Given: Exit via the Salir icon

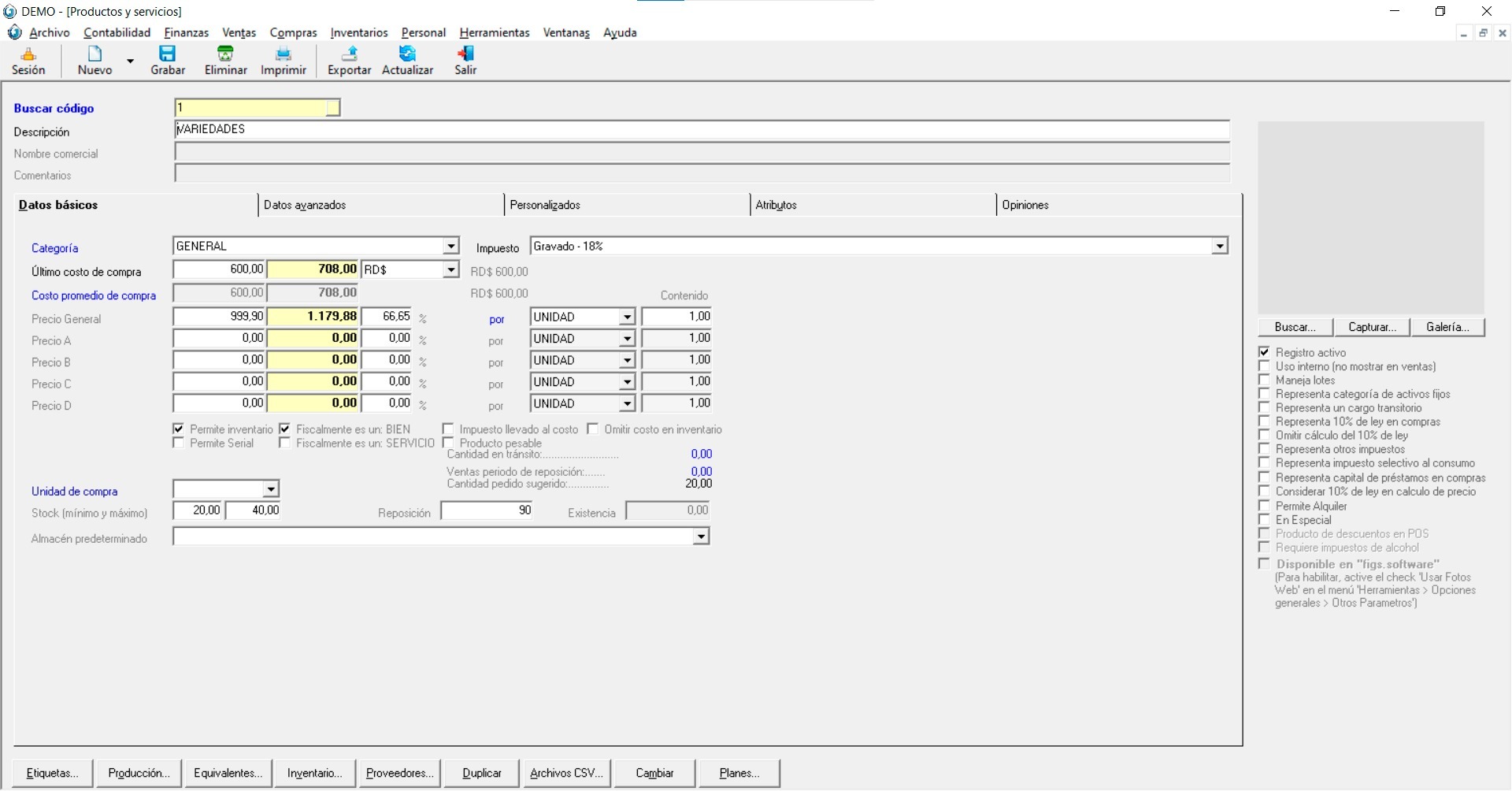Looking at the screenshot, I should [465, 60].
